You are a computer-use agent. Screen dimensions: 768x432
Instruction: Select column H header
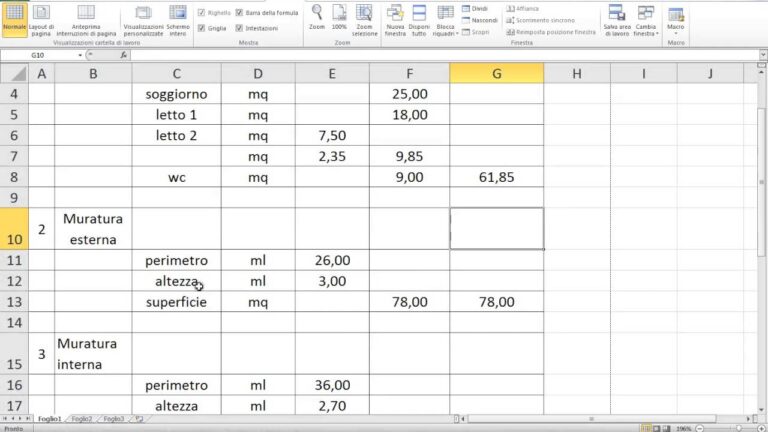[577, 74]
